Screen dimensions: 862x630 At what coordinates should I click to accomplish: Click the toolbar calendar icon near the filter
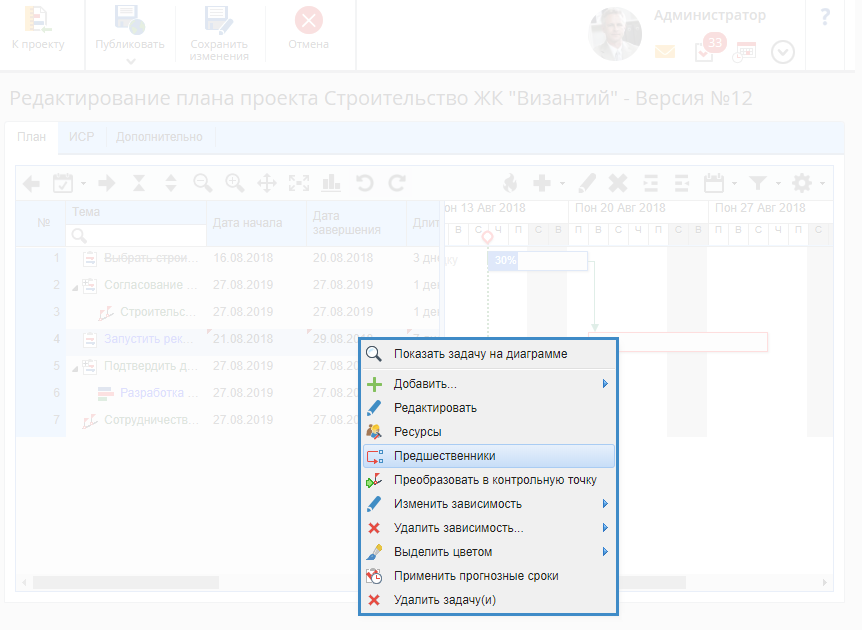coord(714,183)
